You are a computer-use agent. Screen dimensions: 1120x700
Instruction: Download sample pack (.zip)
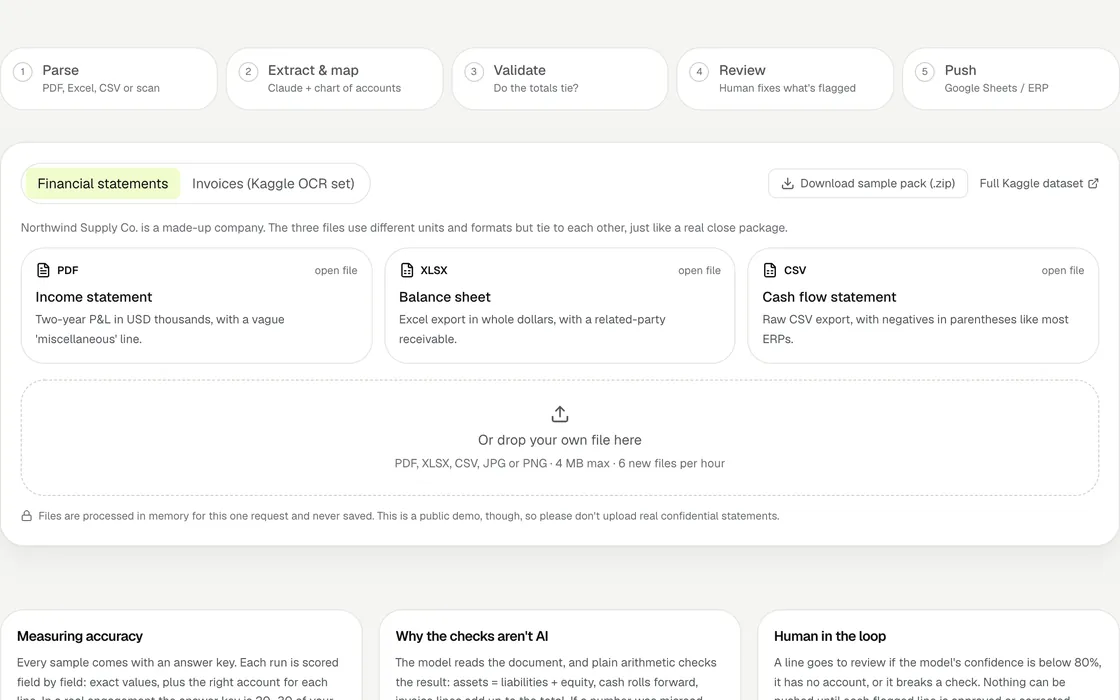(868, 184)
